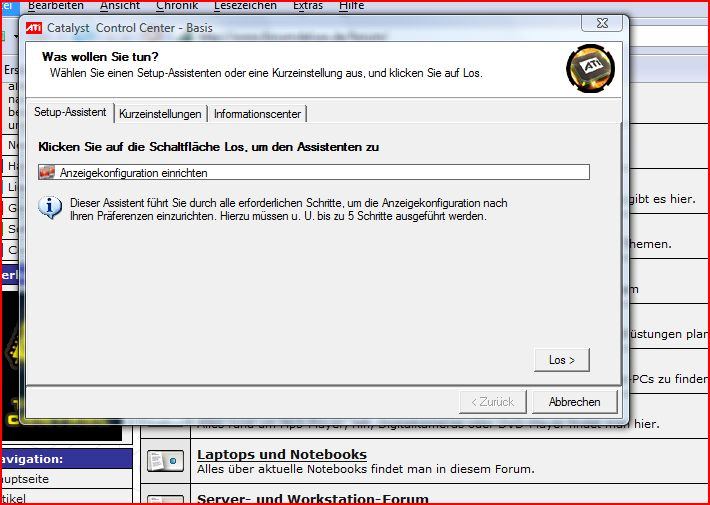This screenshot has width=710, height=505.
Task: Open the Kurzeinstellungen tab
Action: point(160,114)
